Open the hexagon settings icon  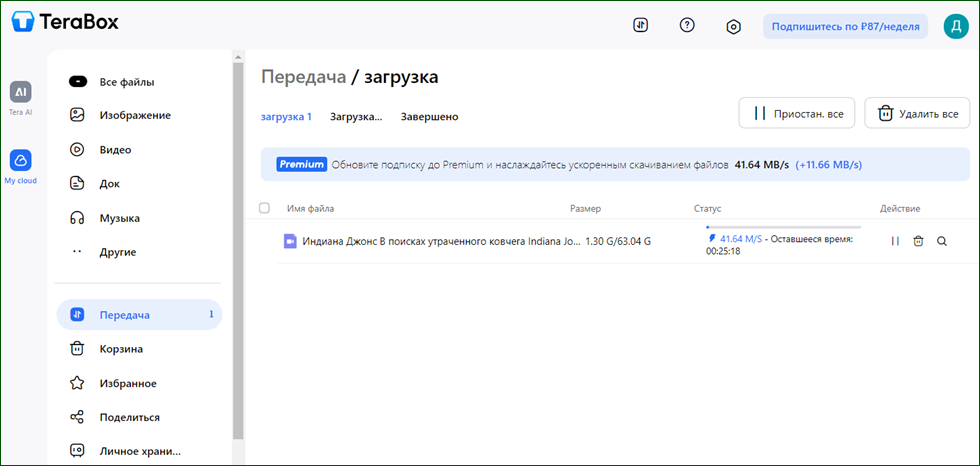click(733, 26)
